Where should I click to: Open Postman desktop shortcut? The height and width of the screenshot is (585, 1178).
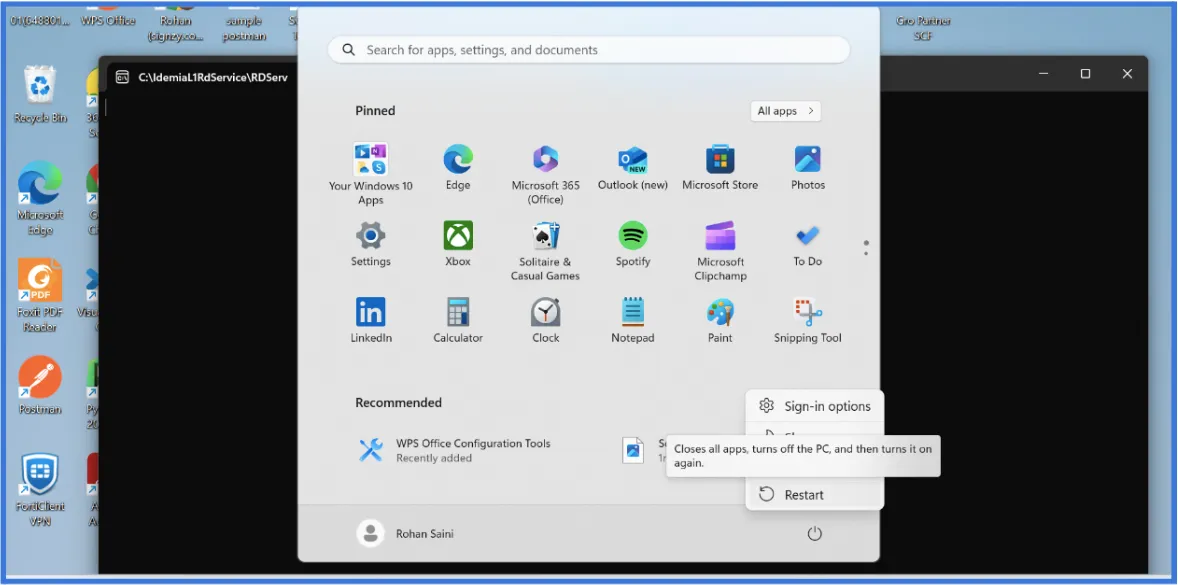(x=40, y=386)
